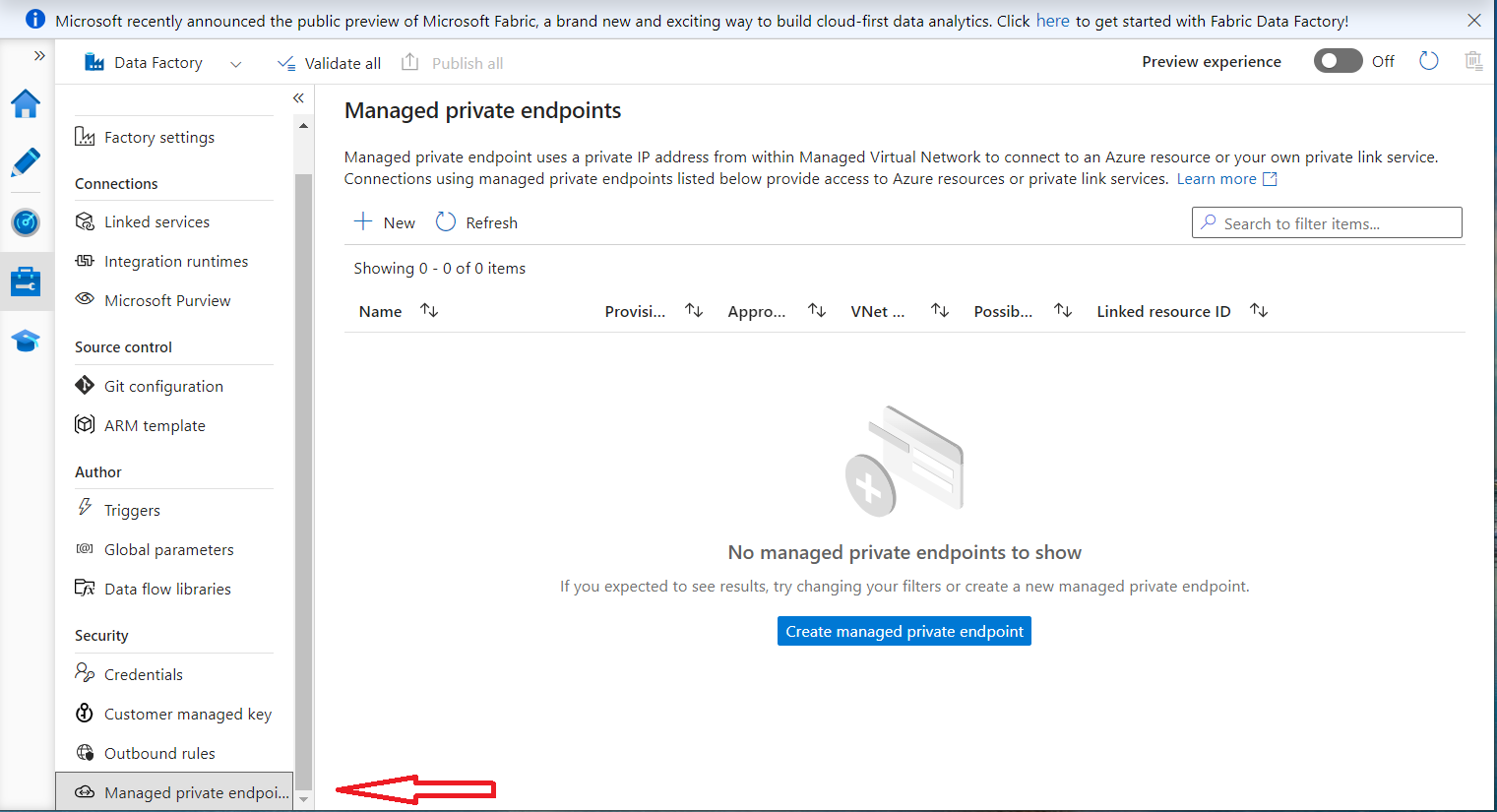Collapse the Manage settings side panel
1497x812 pixels.
(298, 98)
